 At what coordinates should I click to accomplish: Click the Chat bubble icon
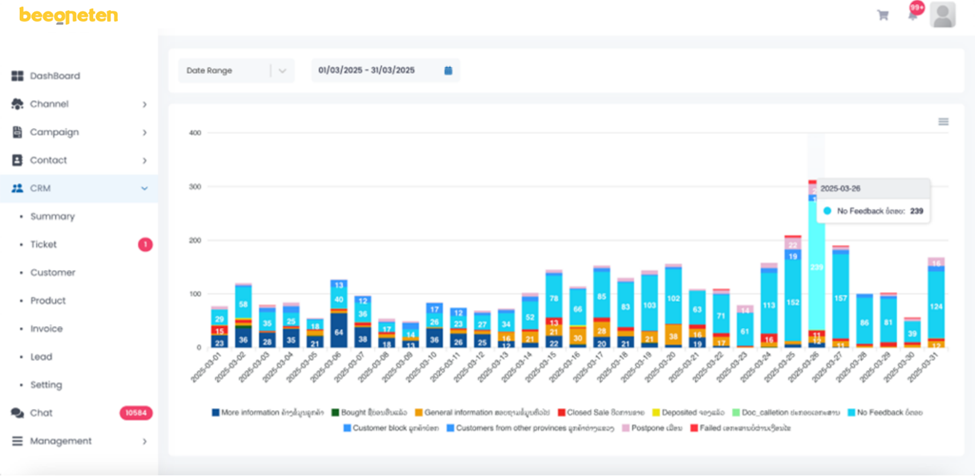coord(17,413)
